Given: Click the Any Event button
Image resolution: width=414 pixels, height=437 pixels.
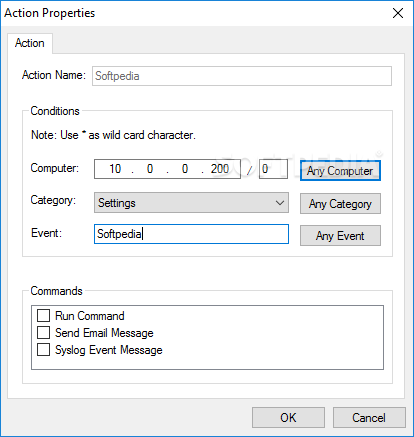Looking at the screenshot, I should point(340,236).
